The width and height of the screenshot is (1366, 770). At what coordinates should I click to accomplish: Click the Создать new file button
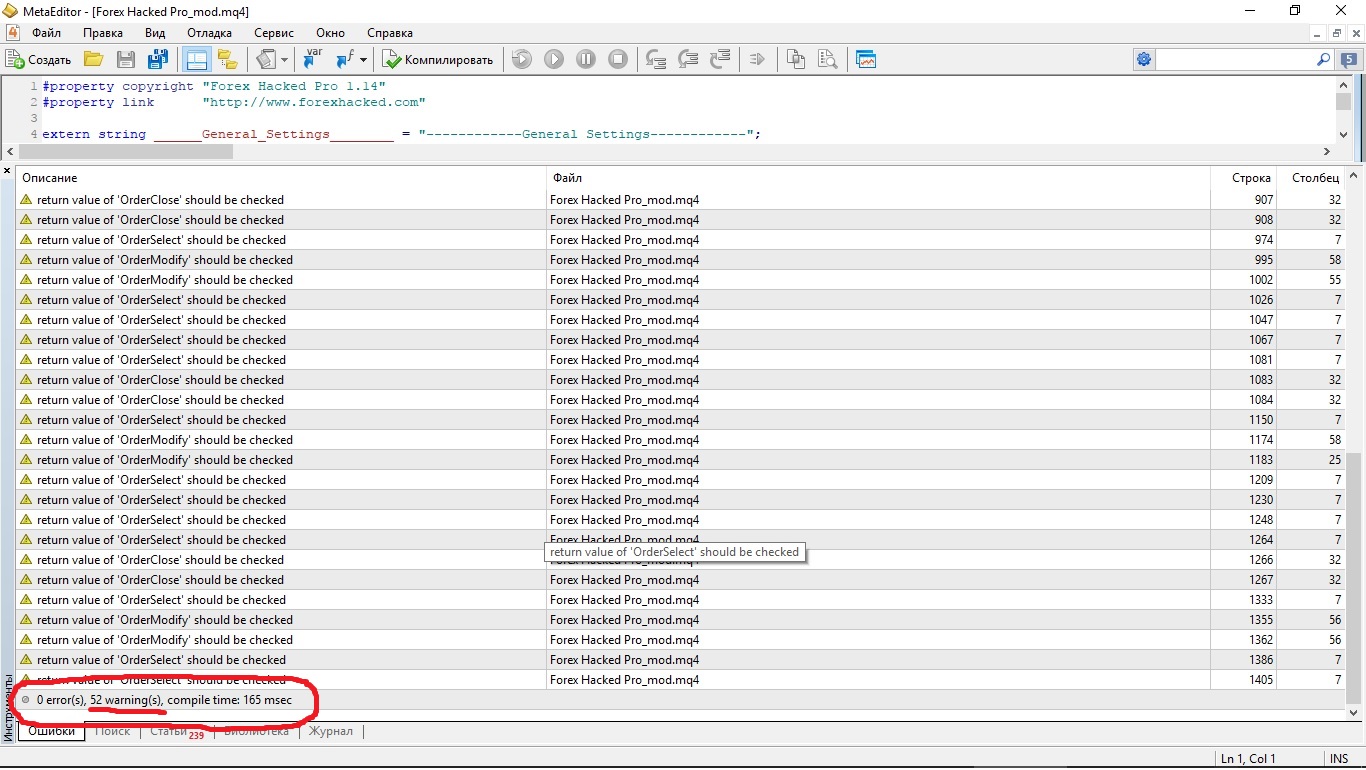pos(39,60)
